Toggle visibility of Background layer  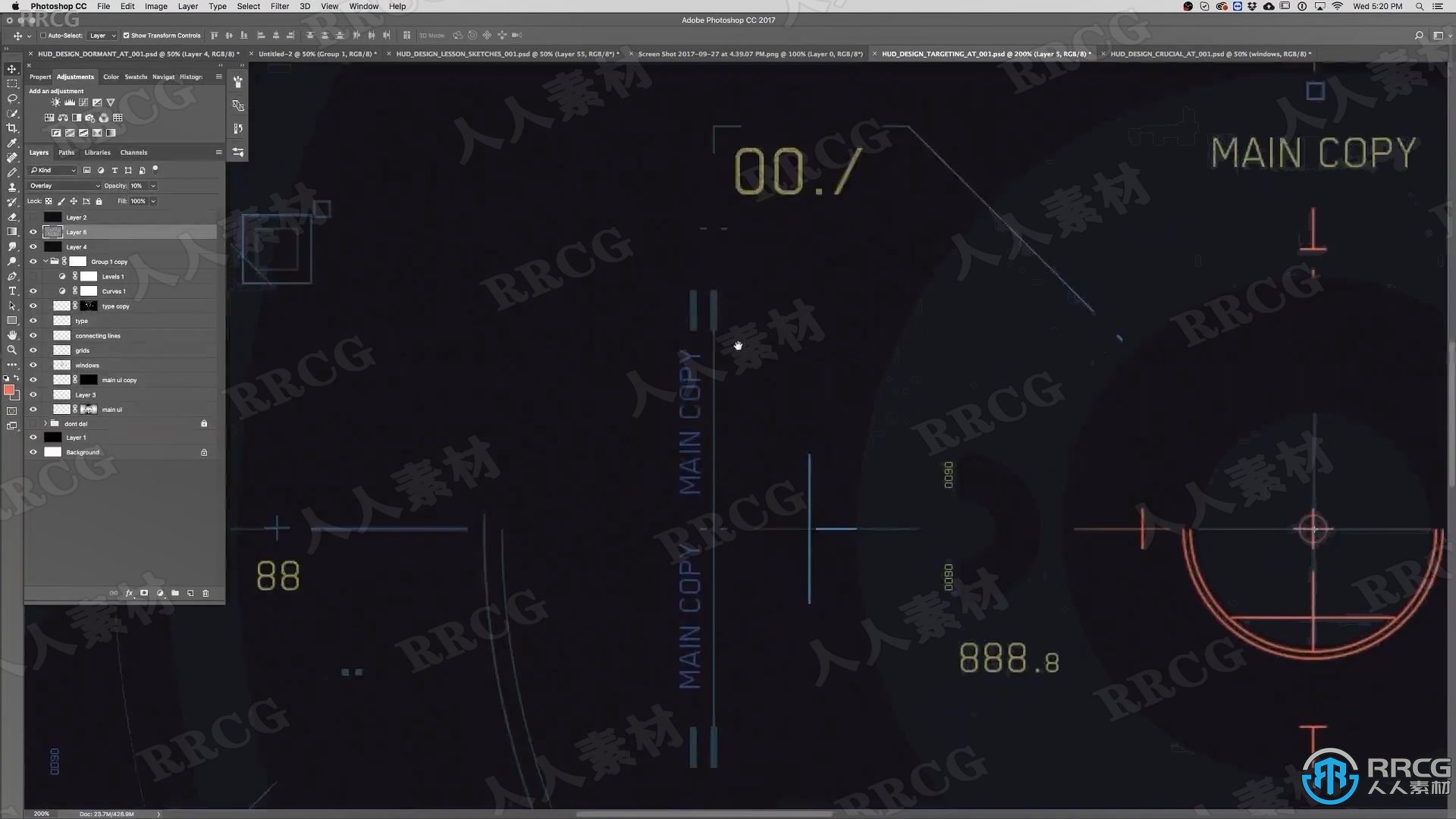[x=33, y=452]
